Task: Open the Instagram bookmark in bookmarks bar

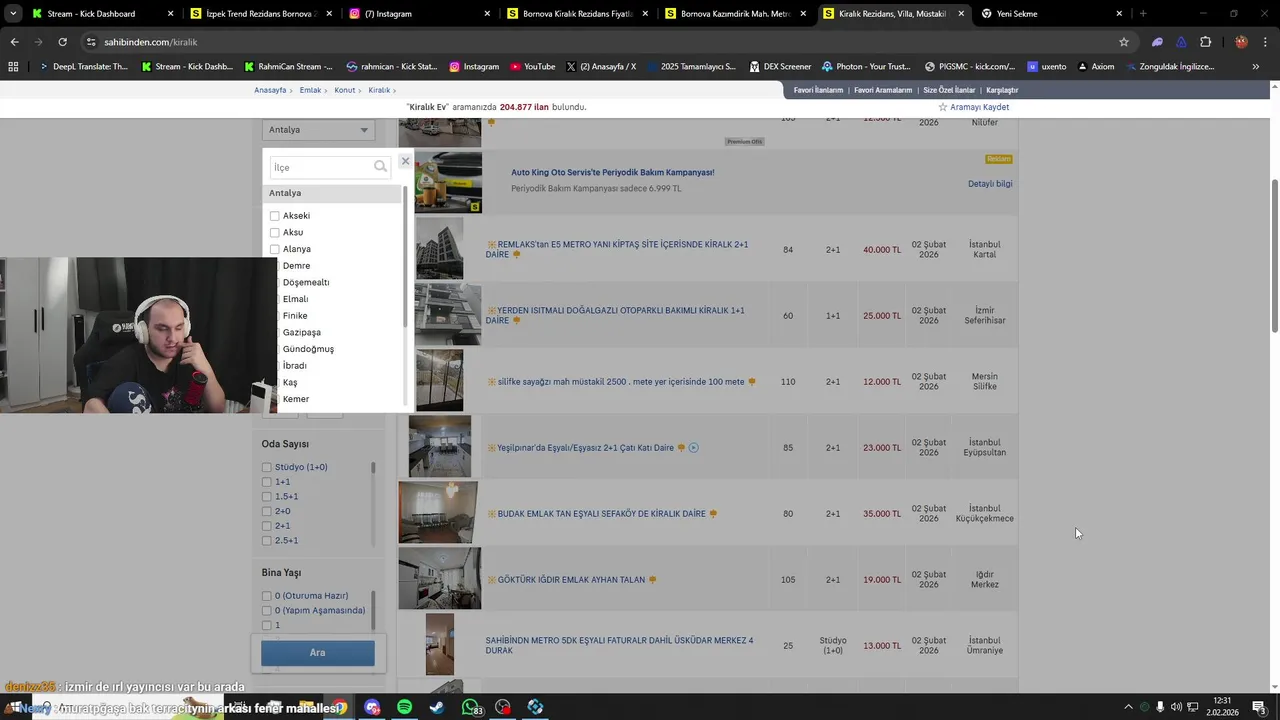Action: [474, 67]
